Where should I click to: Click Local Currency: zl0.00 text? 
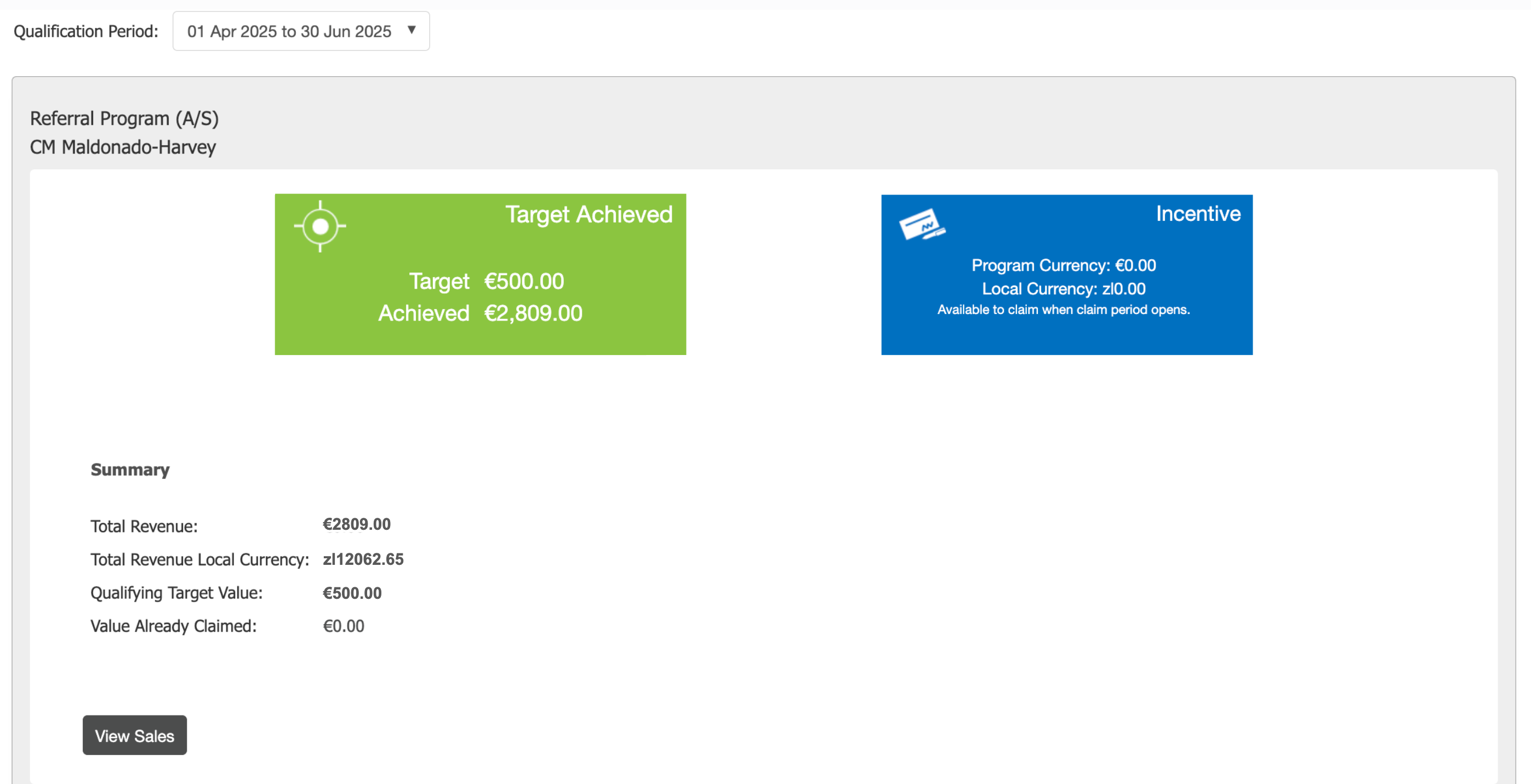pos(1063,289)
